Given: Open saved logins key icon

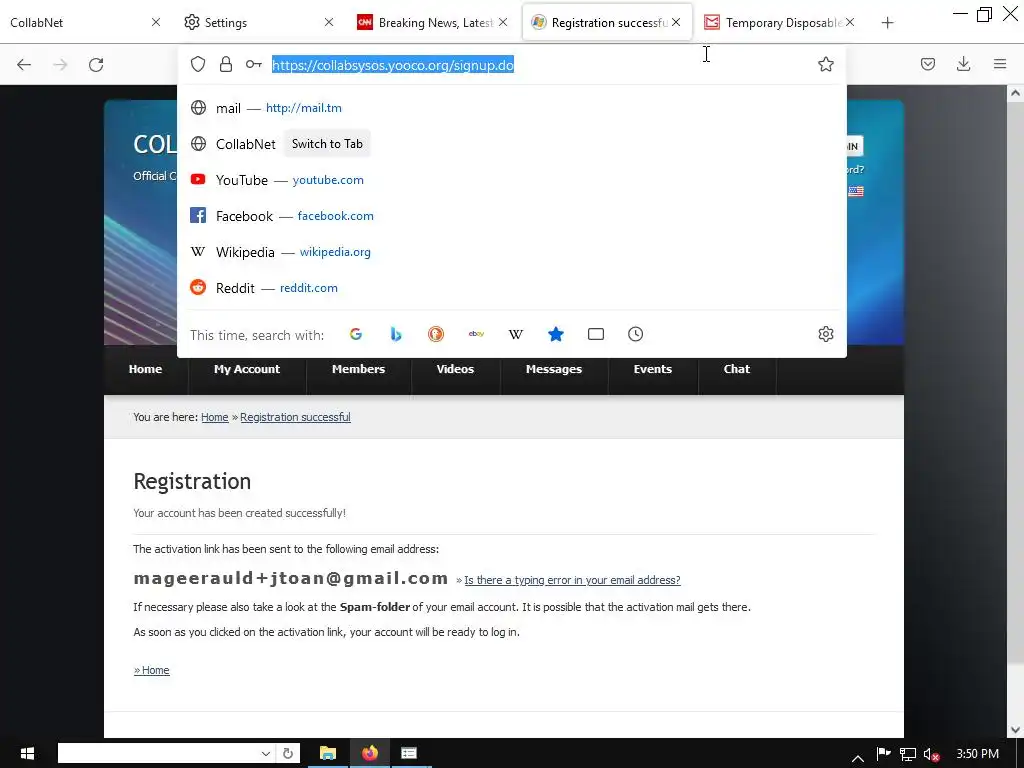Looking at the screenshot, I should (x=253, y=64).
